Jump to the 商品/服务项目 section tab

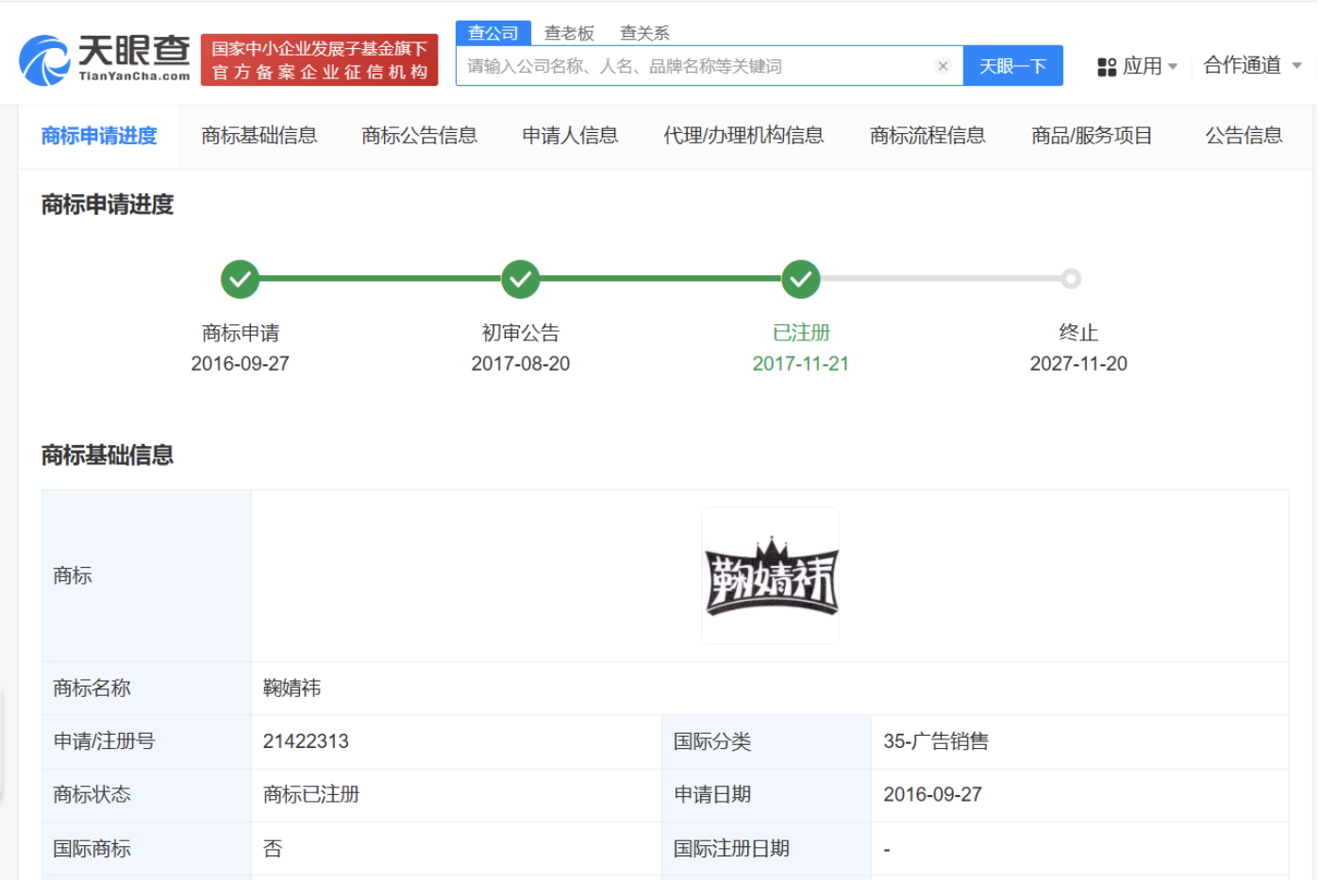(x=1091, y=136)
